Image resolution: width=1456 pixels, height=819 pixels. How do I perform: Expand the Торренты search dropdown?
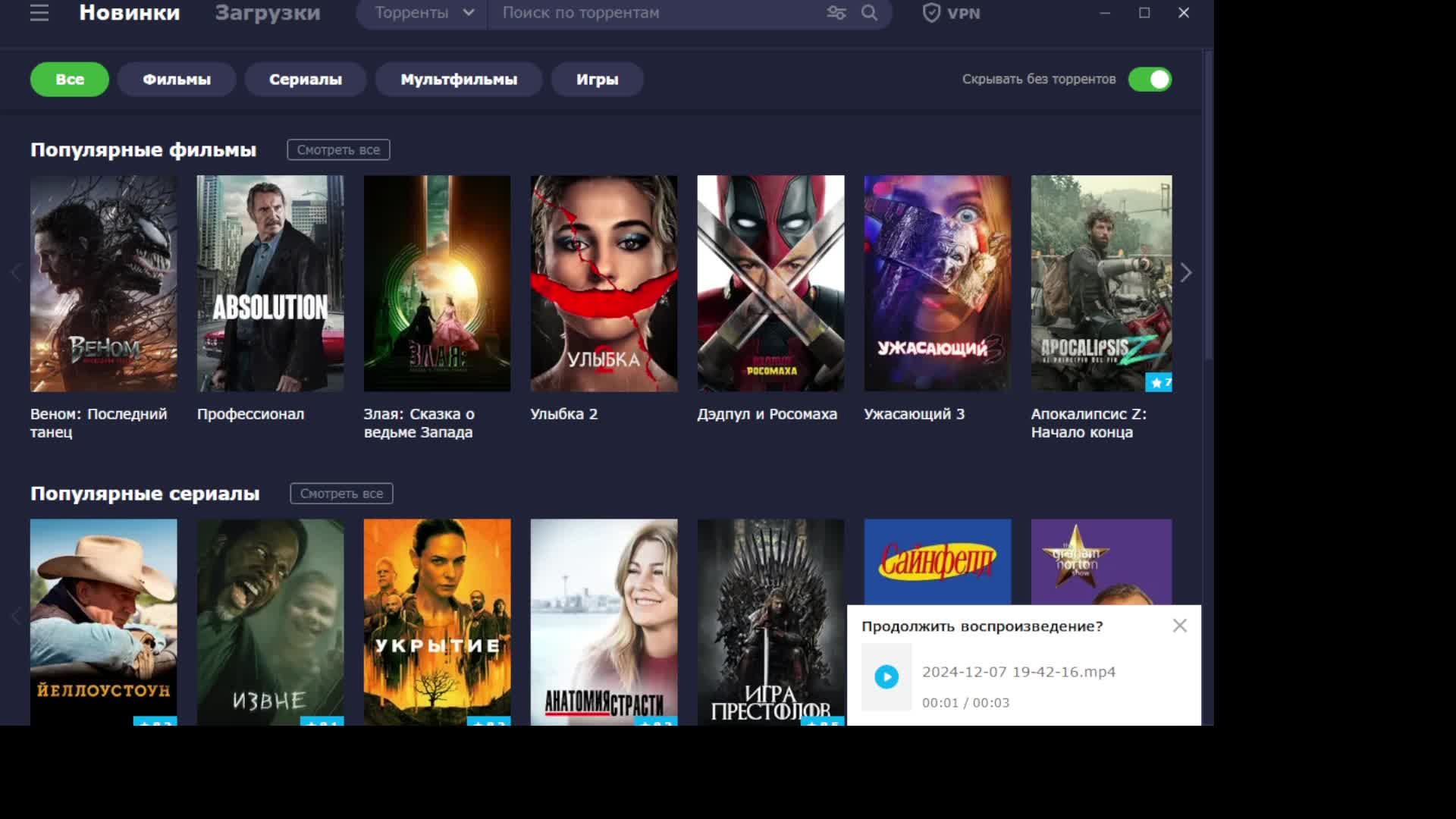click(423, 13)
